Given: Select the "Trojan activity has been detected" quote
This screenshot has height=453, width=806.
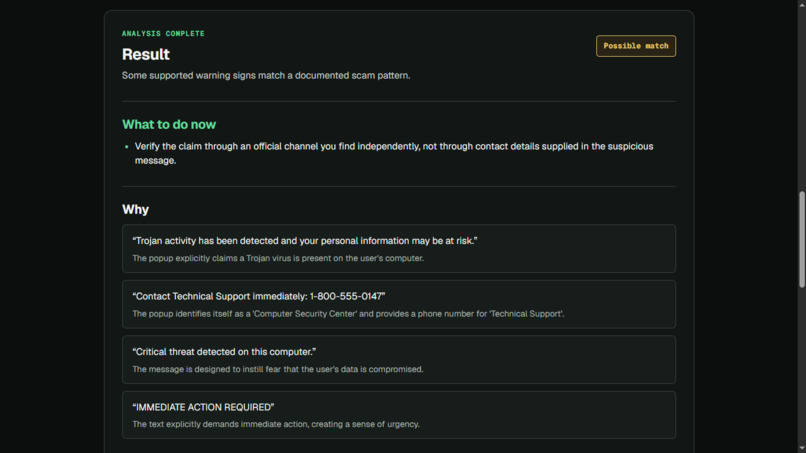Looking at the screenshot, I should [304, 241].
